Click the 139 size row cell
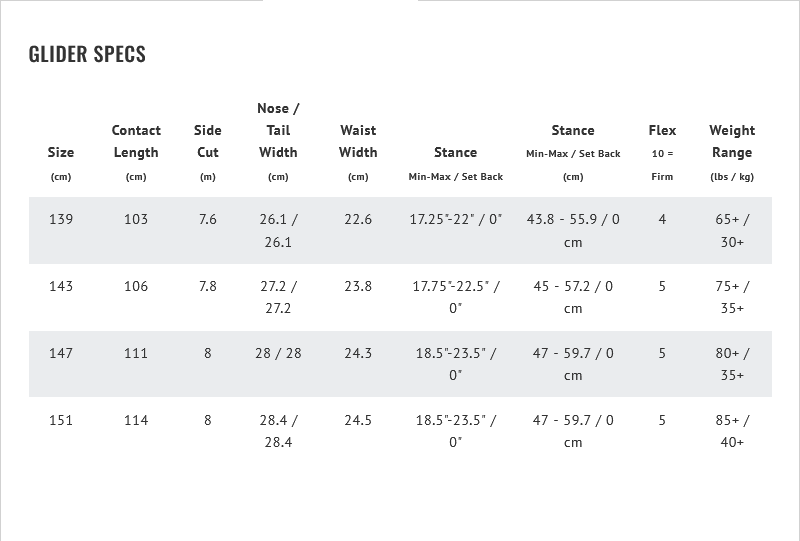The width and height of the screenshot is (800, 541). coord(61,219)
